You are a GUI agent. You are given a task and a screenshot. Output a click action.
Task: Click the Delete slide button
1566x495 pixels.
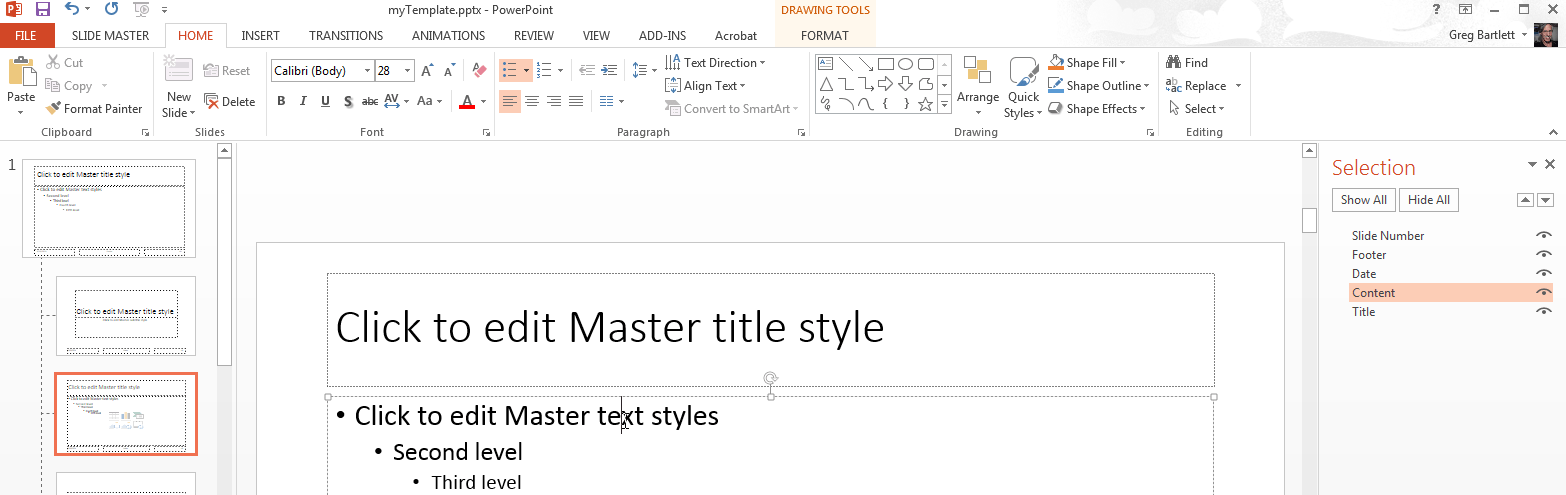(x=230, y=101)
